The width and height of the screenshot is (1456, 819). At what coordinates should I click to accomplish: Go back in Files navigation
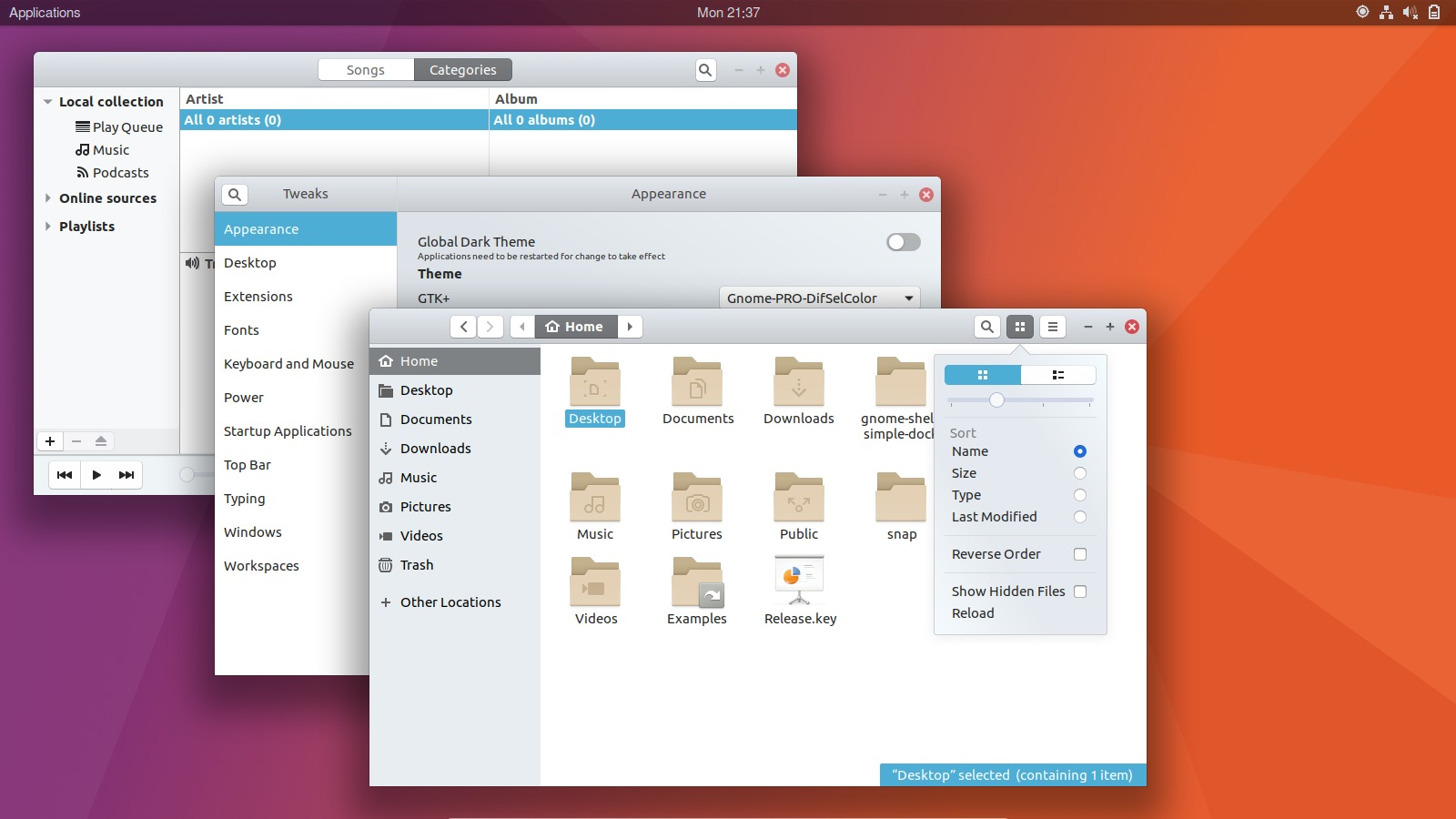pos(463,327)
